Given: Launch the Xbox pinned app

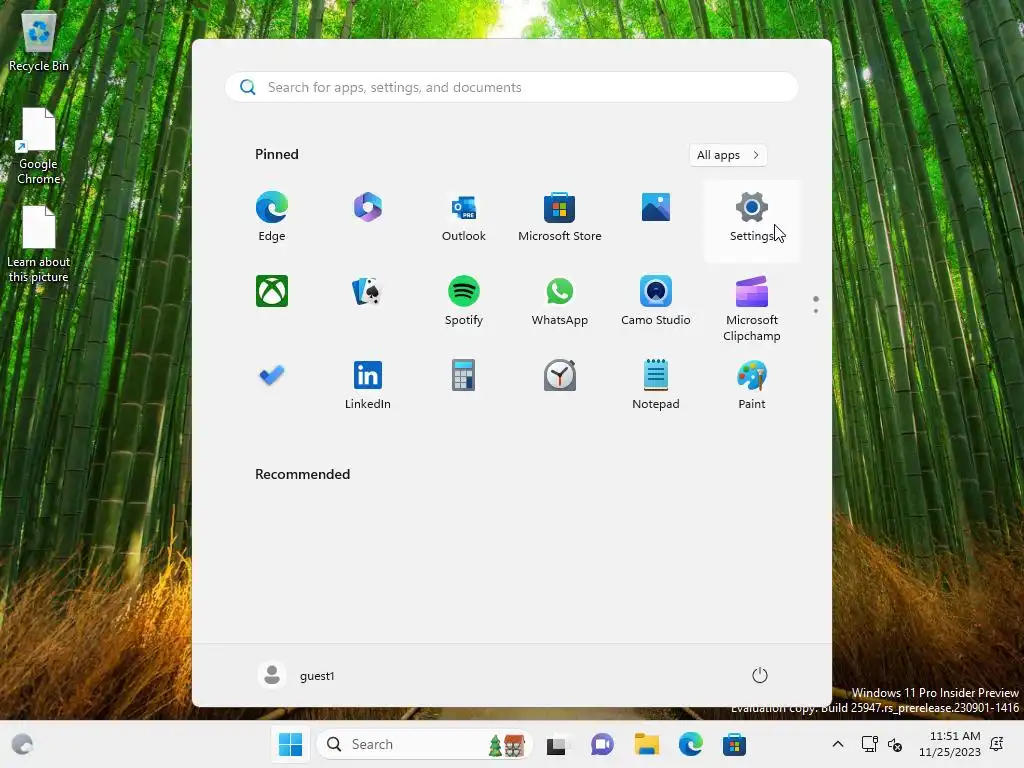Looking at the screenshot, I should pyautogui.click(x=272, y=291).
